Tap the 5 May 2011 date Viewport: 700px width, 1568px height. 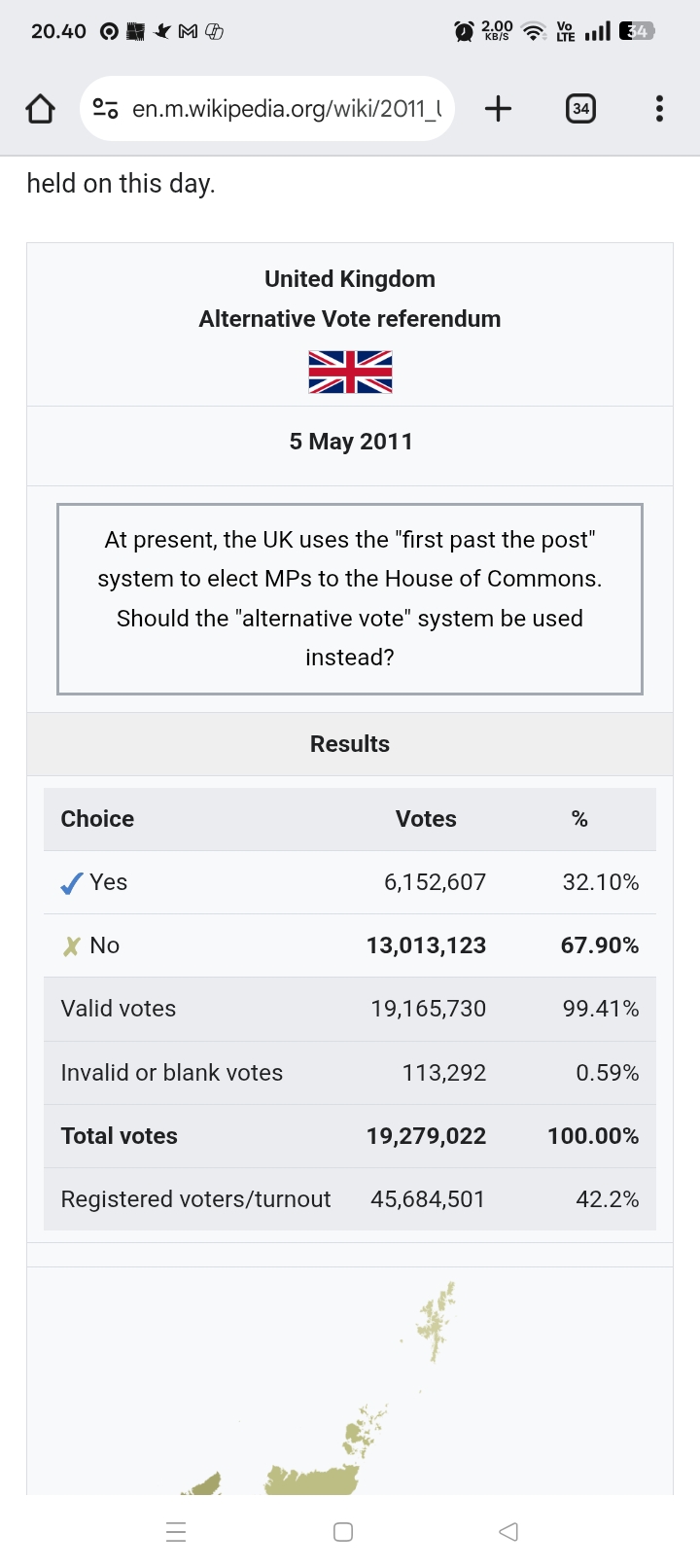pyautogui.click(x=350, y=442)
